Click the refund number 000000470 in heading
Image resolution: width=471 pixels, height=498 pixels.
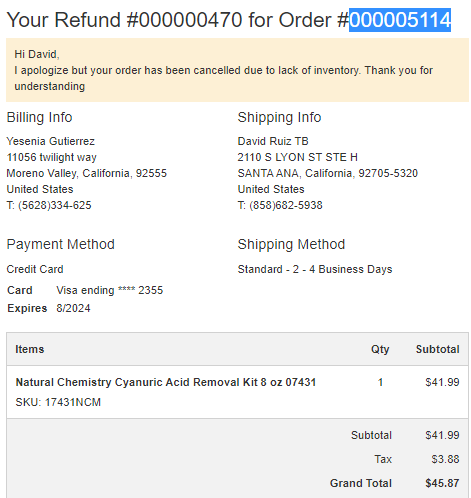pyautogui.click(x=190, y=20)
